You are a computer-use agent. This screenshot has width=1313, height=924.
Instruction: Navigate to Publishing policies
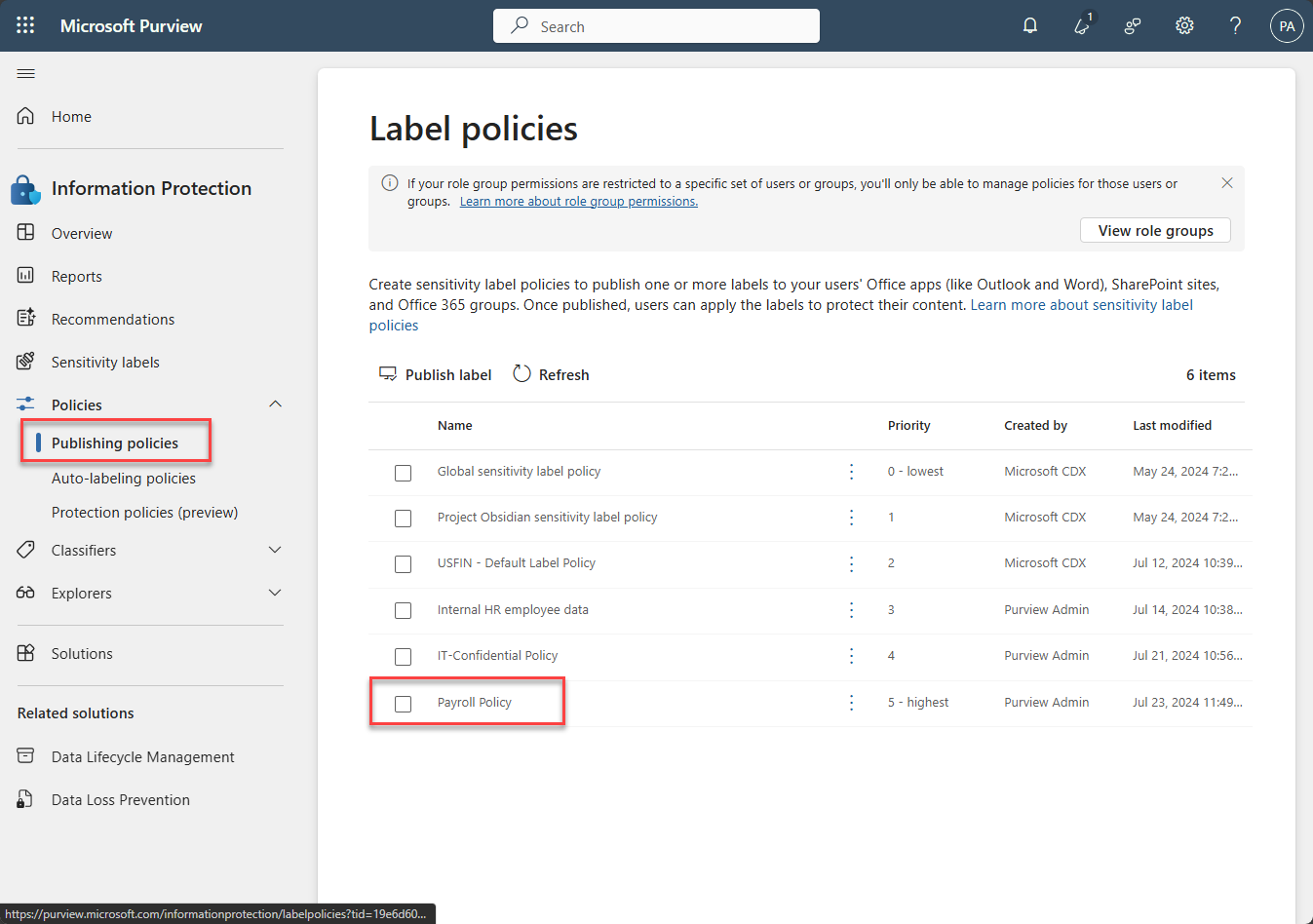[x=115, y=442]
